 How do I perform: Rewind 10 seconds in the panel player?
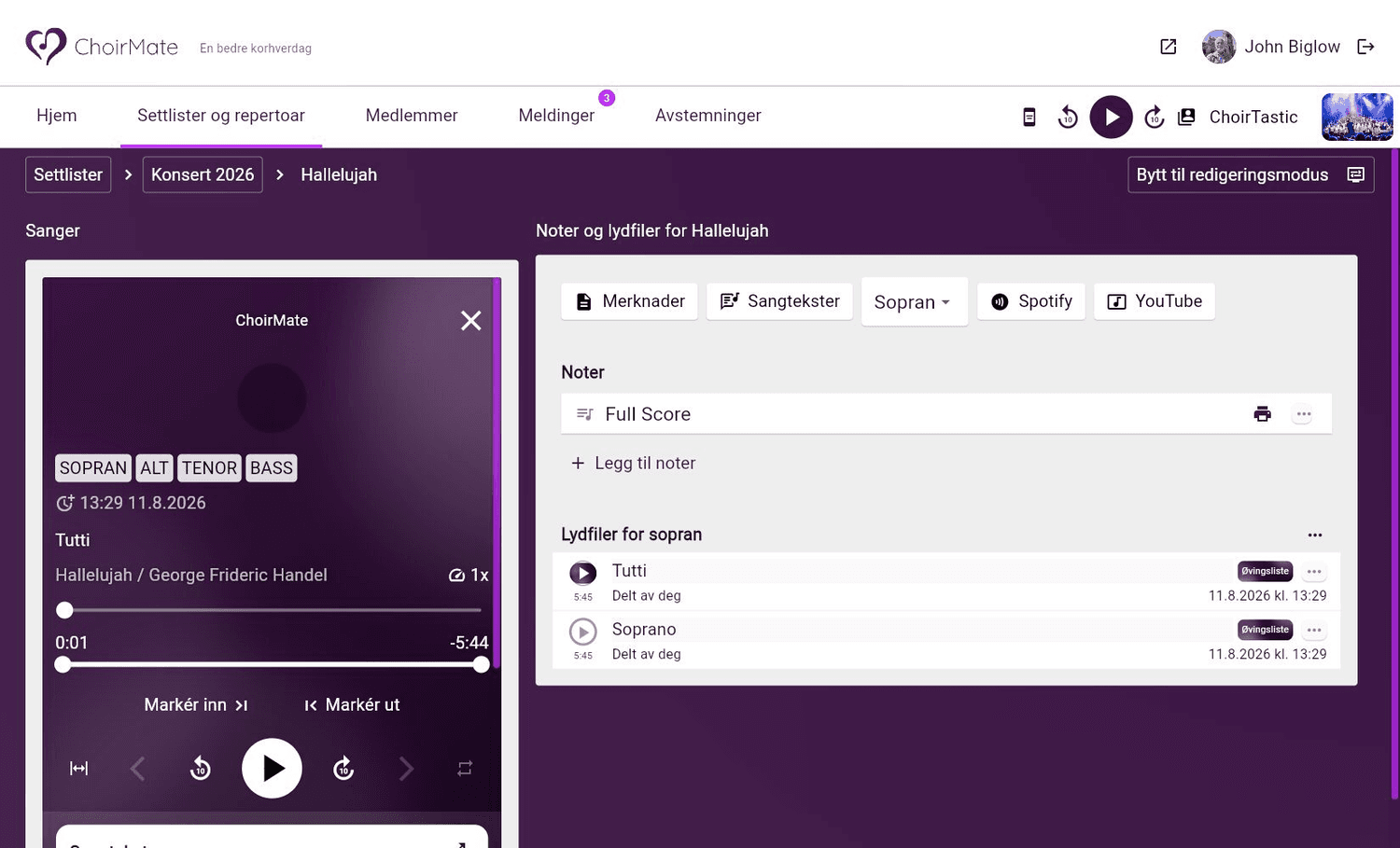(201, 769)
